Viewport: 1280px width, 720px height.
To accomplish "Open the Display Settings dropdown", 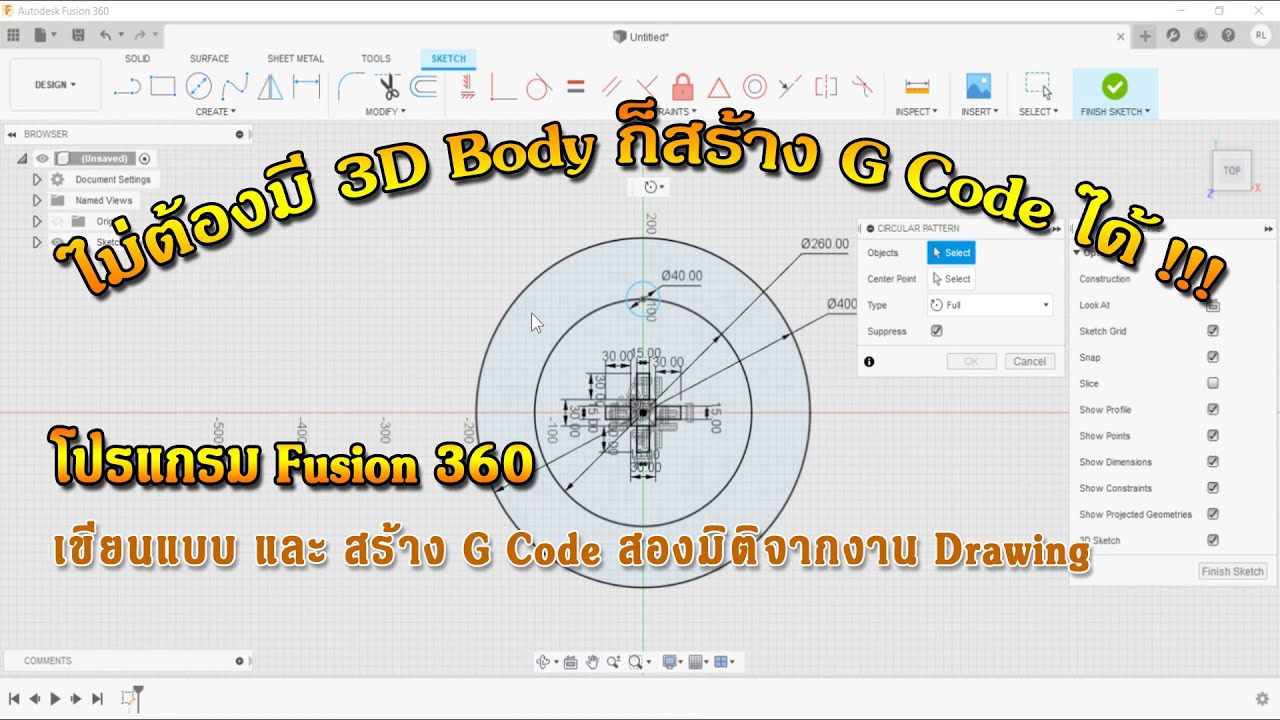I will coord(672,662).
